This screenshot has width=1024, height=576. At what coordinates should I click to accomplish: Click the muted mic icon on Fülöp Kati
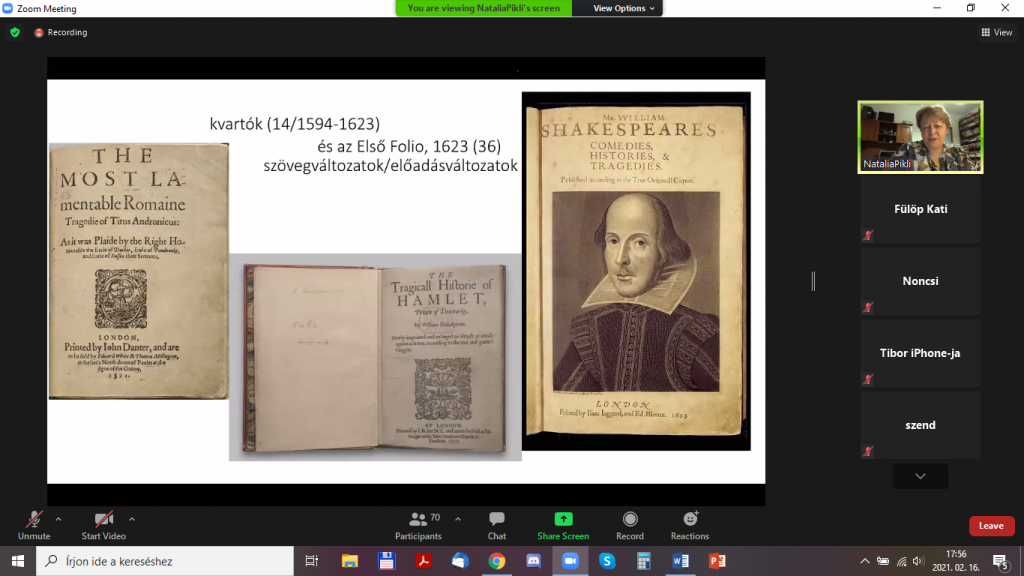point(868,236)
